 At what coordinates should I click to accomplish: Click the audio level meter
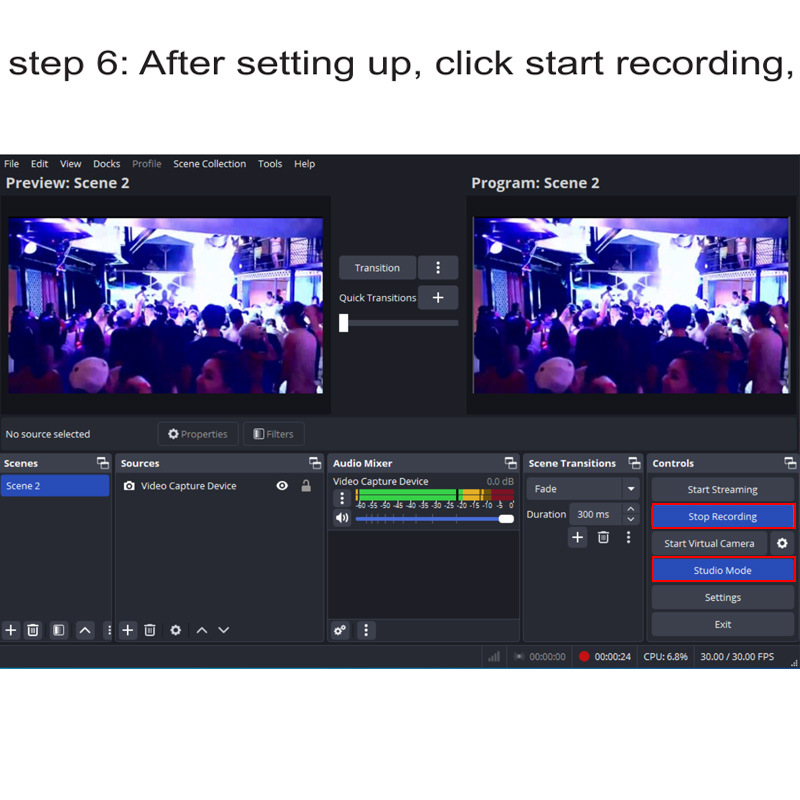(434, 495)
